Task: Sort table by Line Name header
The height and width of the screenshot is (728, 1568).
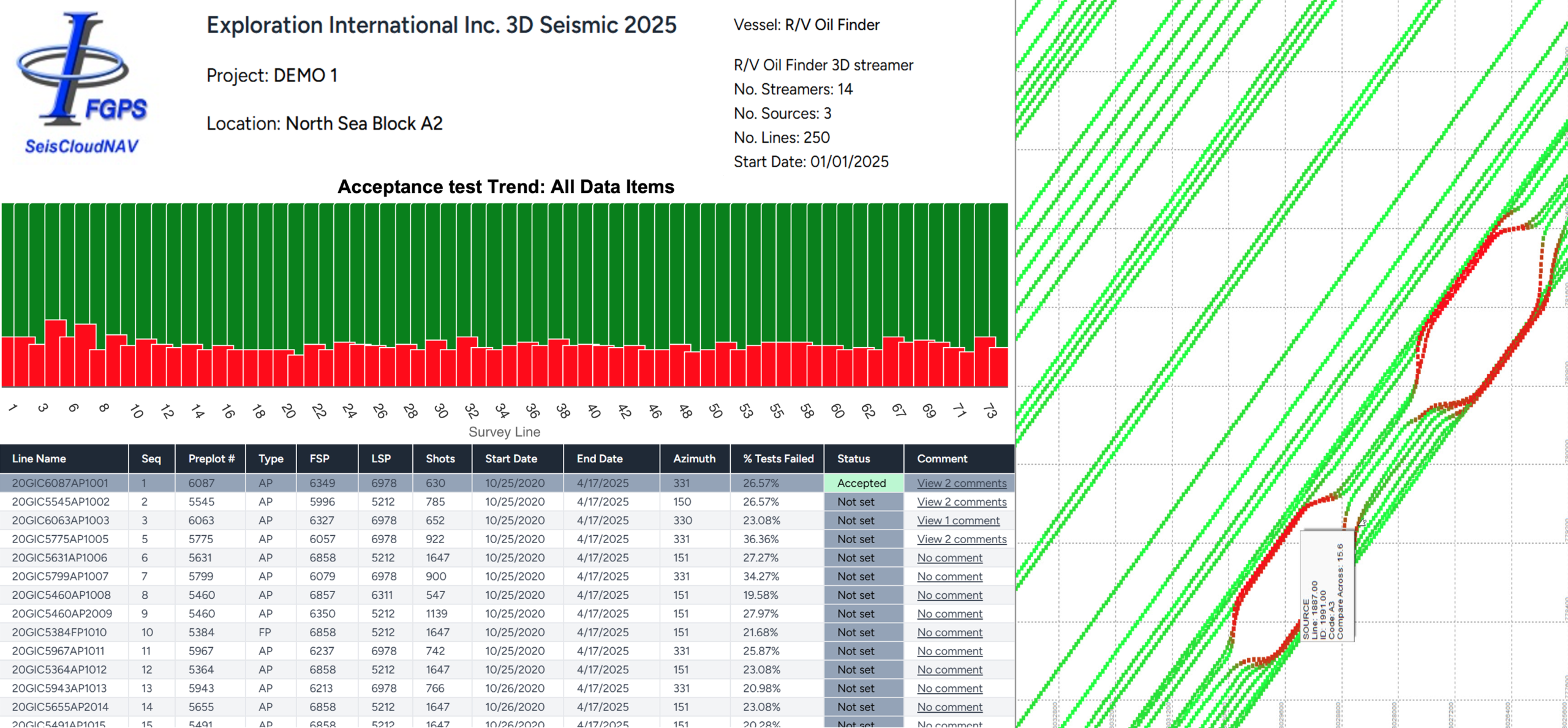Action: (39, 459)
